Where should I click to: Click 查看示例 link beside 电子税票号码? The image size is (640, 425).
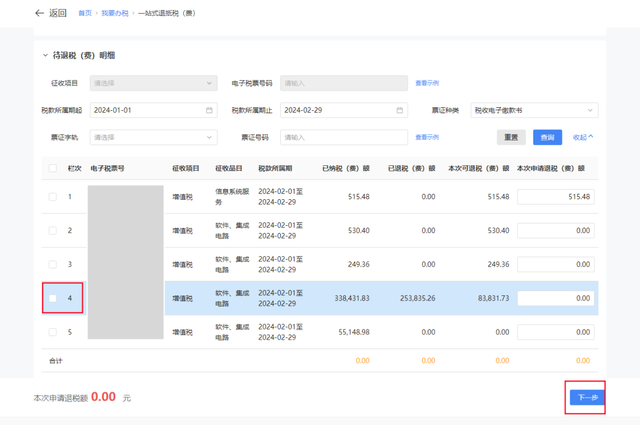(427, 83)
